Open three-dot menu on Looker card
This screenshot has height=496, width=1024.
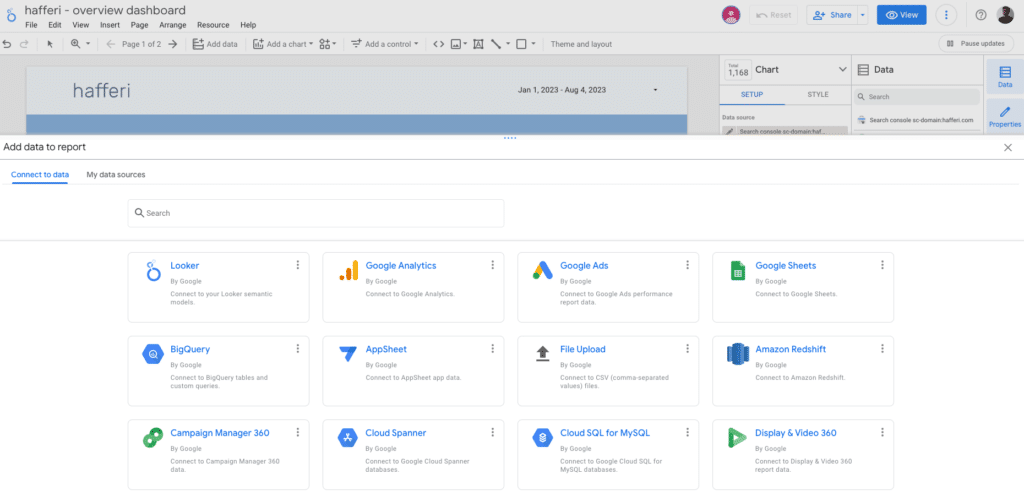(298, 265)
